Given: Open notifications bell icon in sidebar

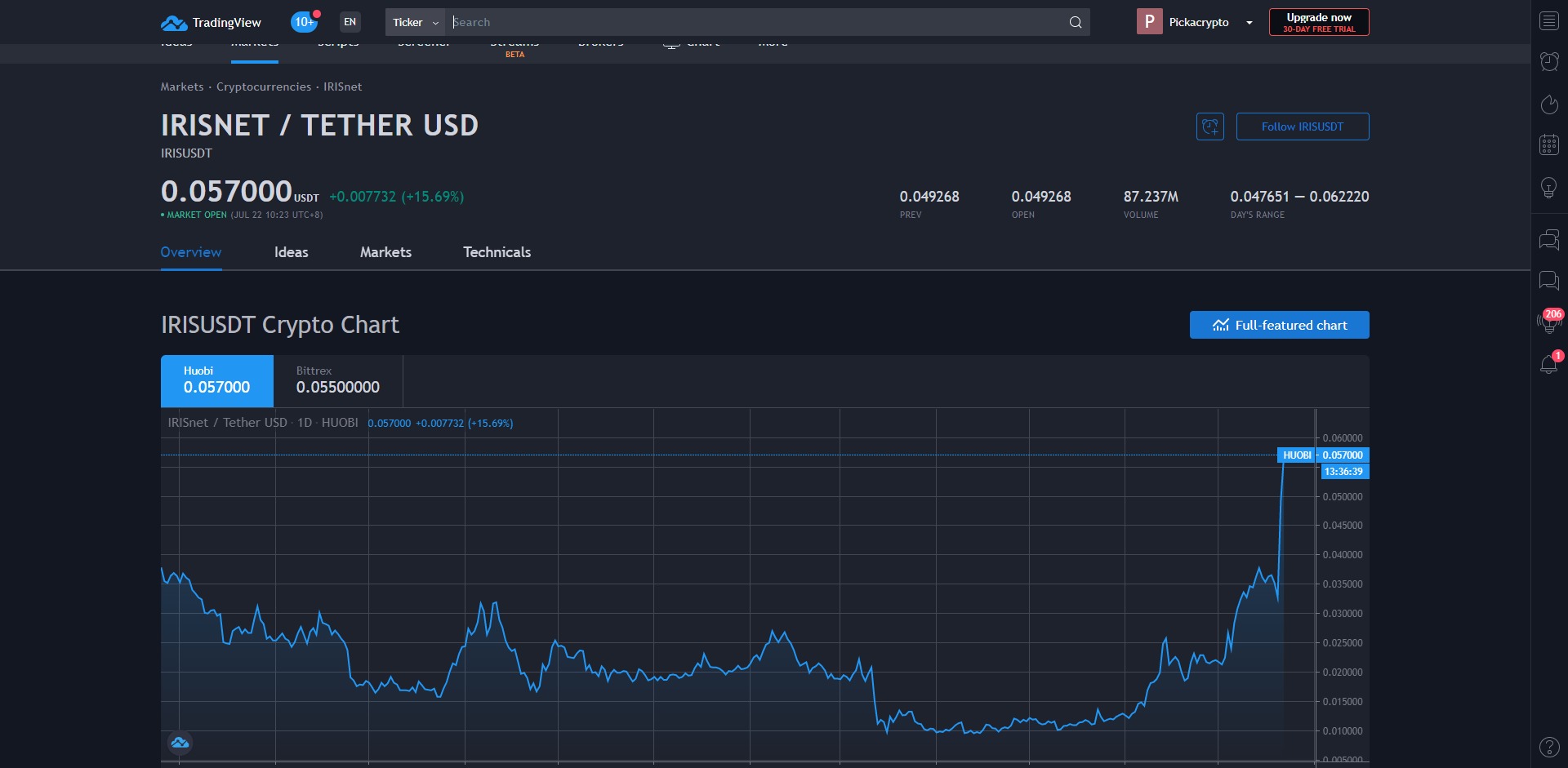Looking at the screenshot, I should point(1549,363).
